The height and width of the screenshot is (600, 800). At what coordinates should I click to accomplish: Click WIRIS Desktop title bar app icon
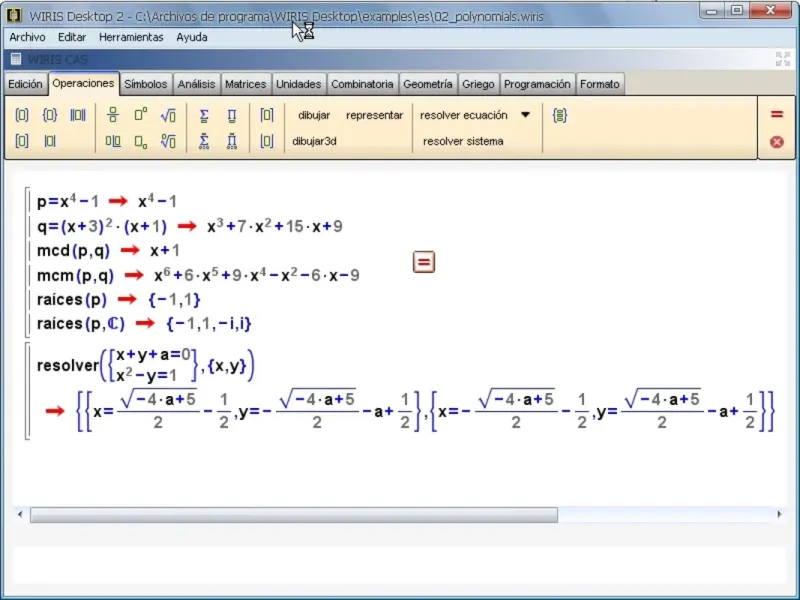[x=14, y=15]
